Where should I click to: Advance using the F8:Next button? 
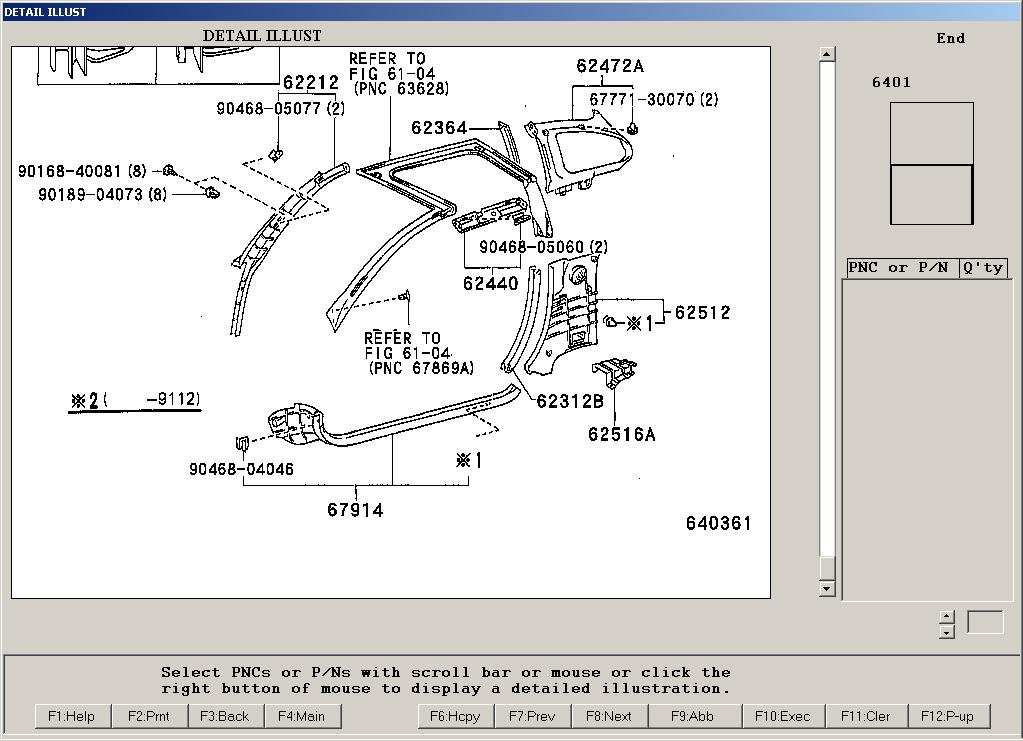tap(609, 716)
